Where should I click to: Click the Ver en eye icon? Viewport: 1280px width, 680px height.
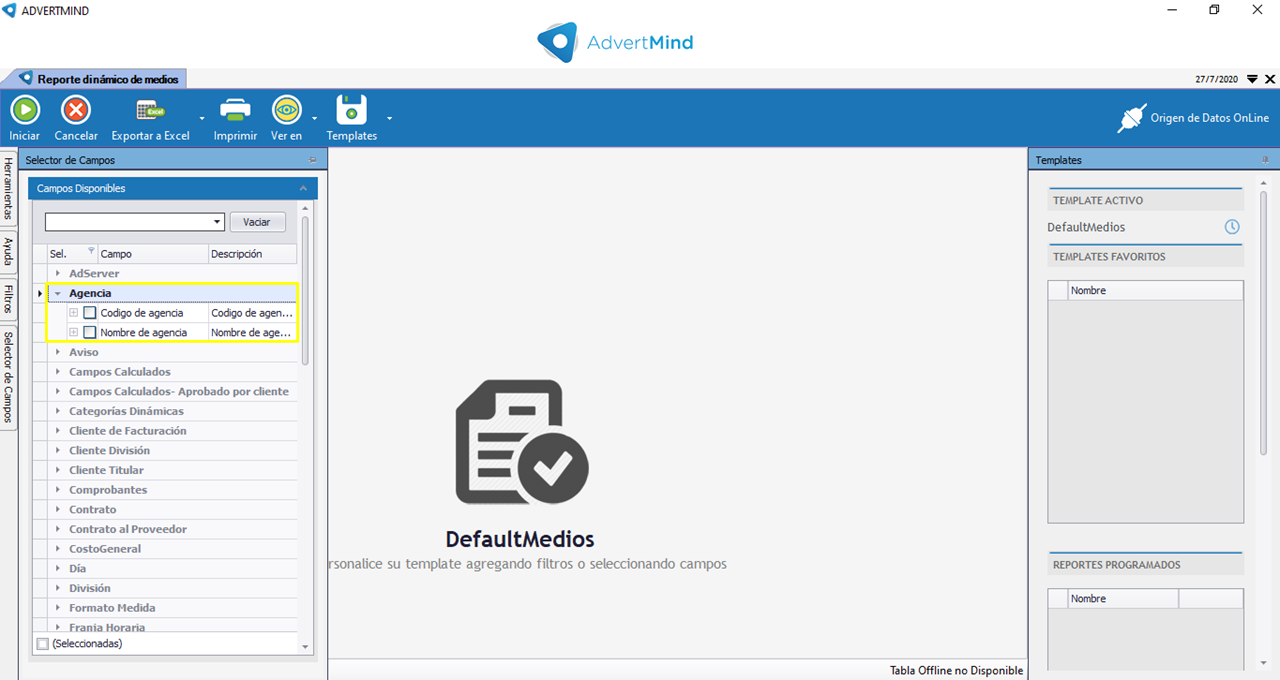click(287, 109)
